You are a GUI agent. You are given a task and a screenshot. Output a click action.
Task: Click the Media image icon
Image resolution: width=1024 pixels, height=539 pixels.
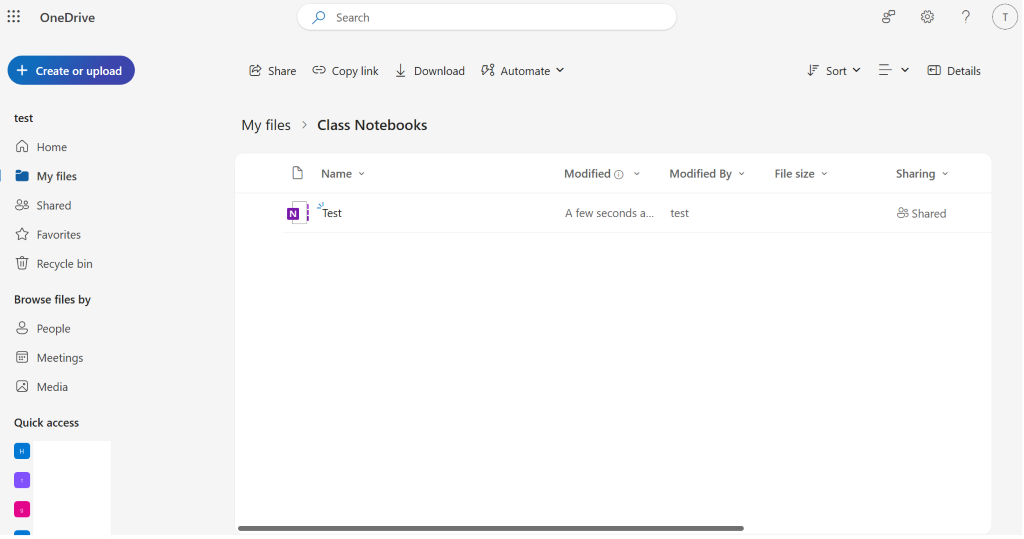(22, 387)
